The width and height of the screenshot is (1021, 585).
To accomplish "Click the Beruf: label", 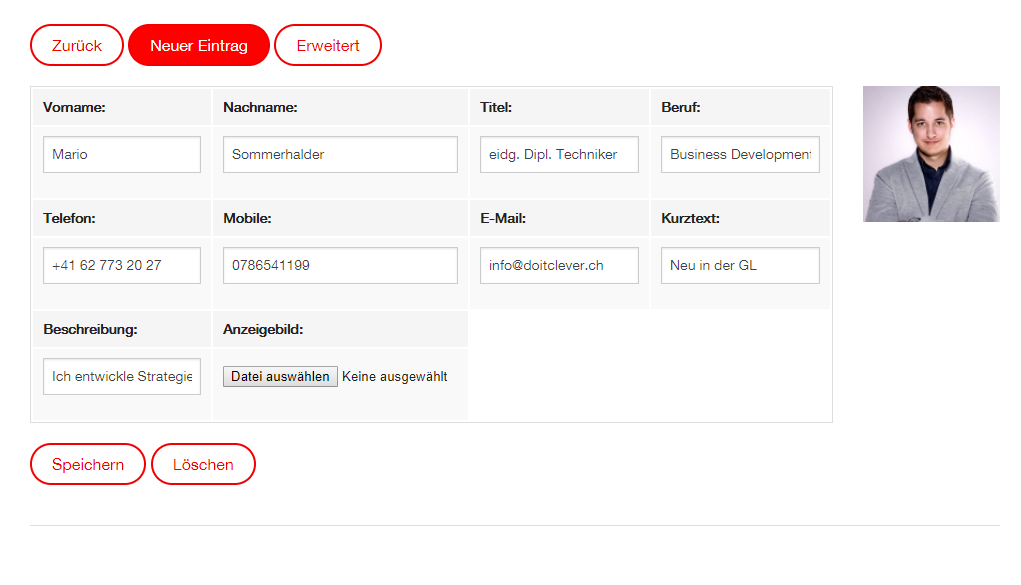I will pyautogui.click(x=680, y=107).
